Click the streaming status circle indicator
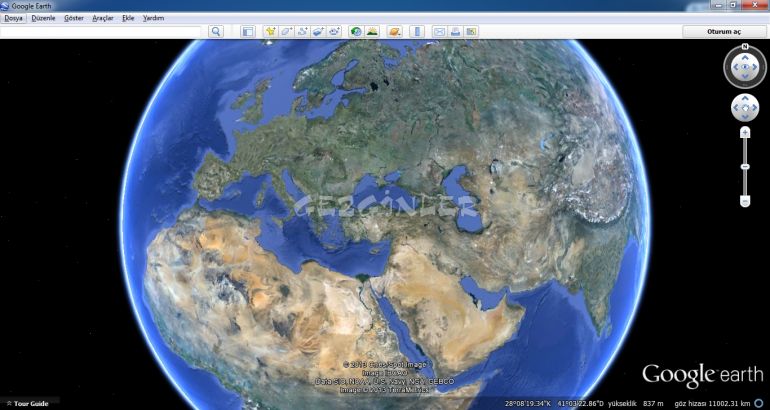Image resolution: width=770 pixels, height=410 pixels. click(x=759, y=404)
